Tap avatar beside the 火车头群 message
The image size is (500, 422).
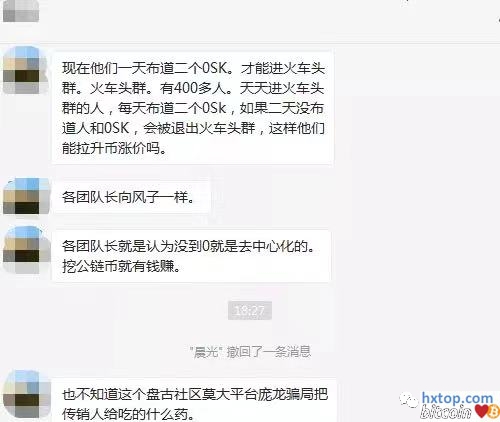(26, 70)
